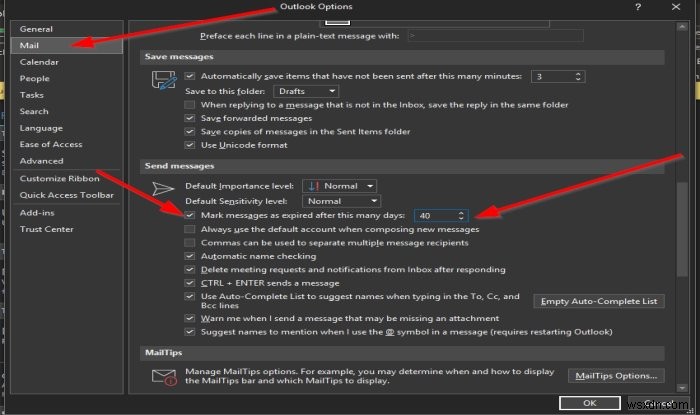Toggle Mark messages as expired checkbox
700x415 pixels.
click(x=190, y=215)
